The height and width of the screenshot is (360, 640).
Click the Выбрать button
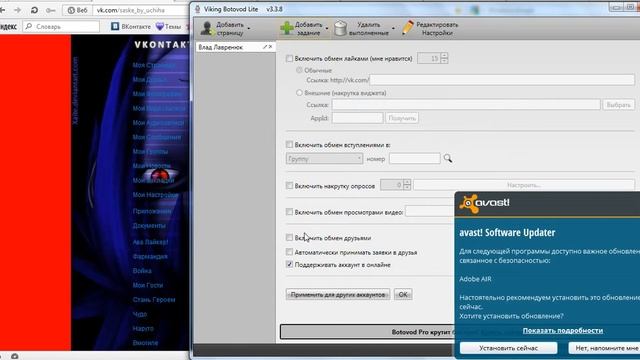618,105
